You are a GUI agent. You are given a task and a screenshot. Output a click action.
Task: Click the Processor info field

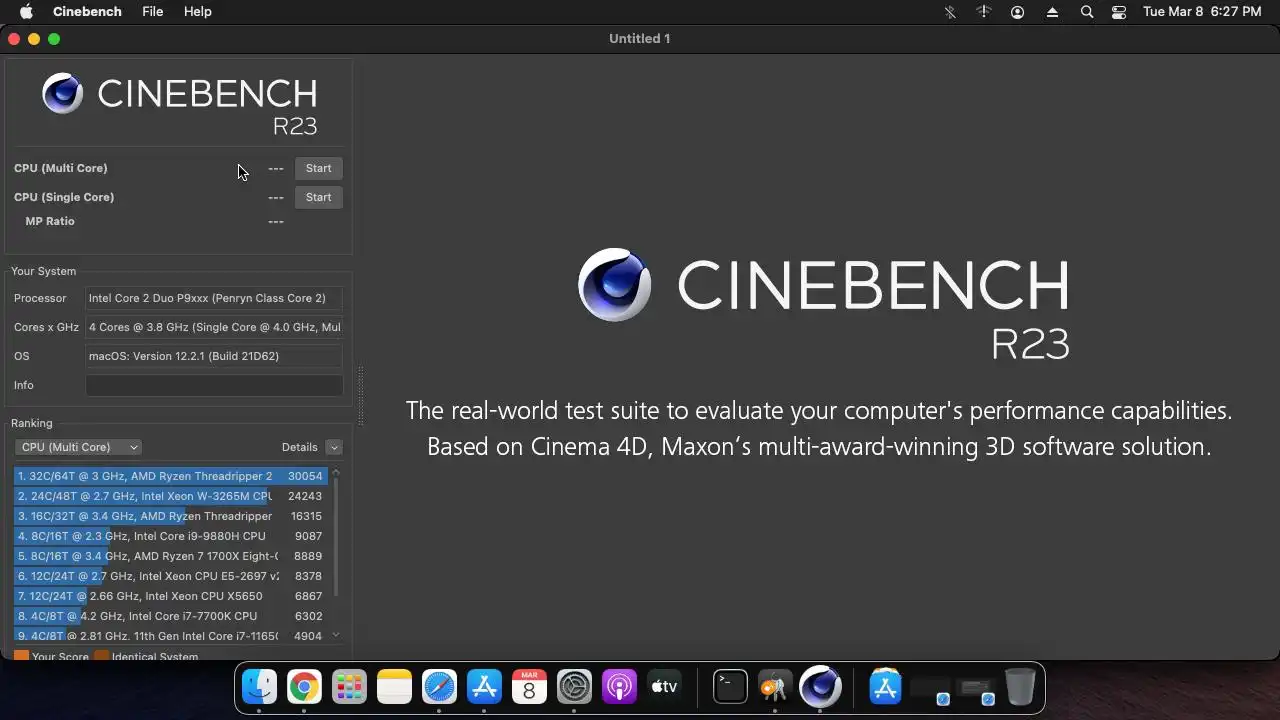pyautogui.click(x=214, y=298)
